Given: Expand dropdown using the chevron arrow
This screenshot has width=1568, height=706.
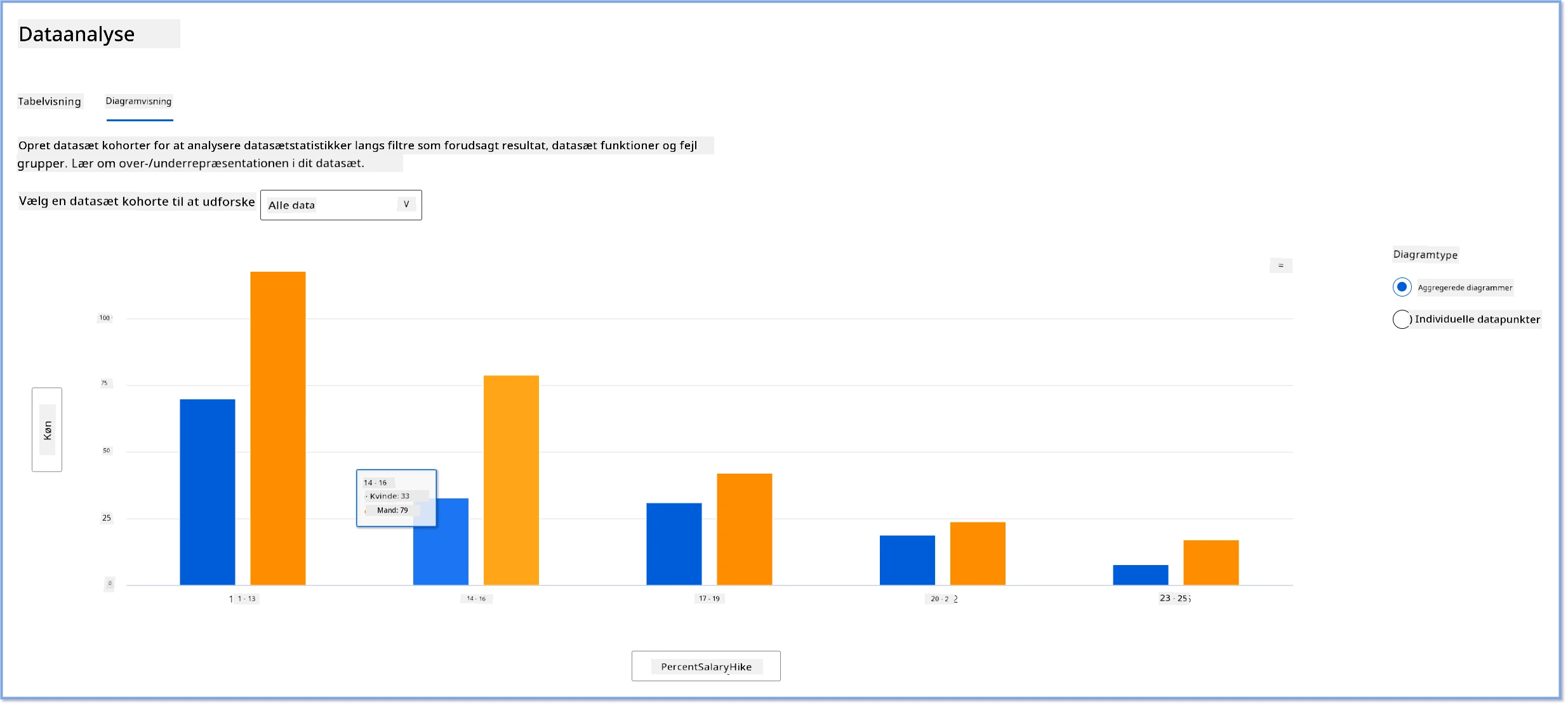Looking at the screenshot, I should (406, 204).
